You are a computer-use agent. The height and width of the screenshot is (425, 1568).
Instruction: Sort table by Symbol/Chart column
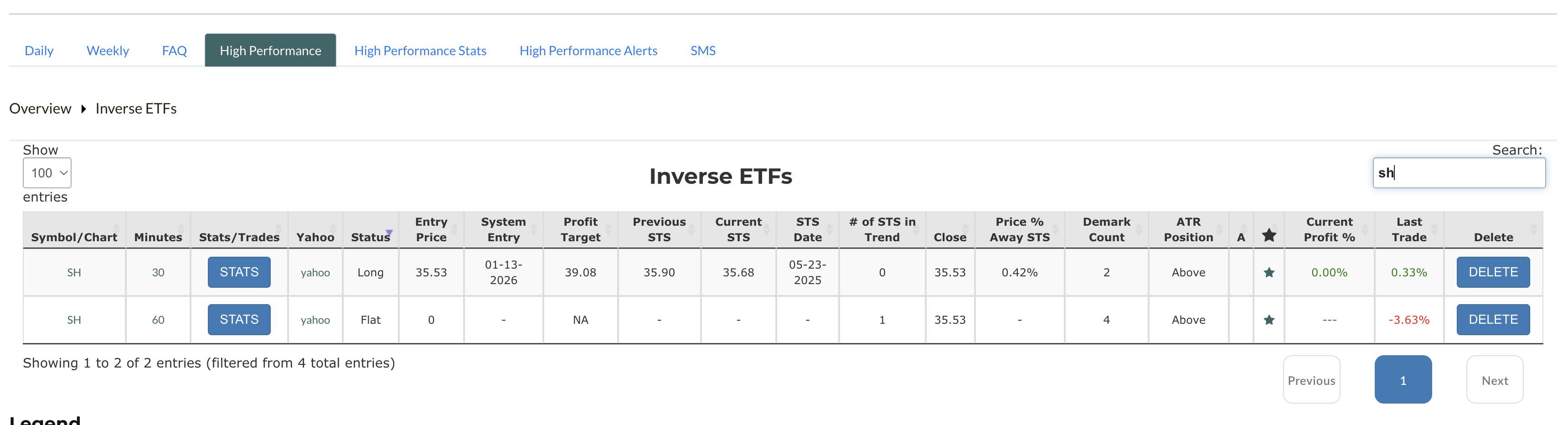coord(74,237)
